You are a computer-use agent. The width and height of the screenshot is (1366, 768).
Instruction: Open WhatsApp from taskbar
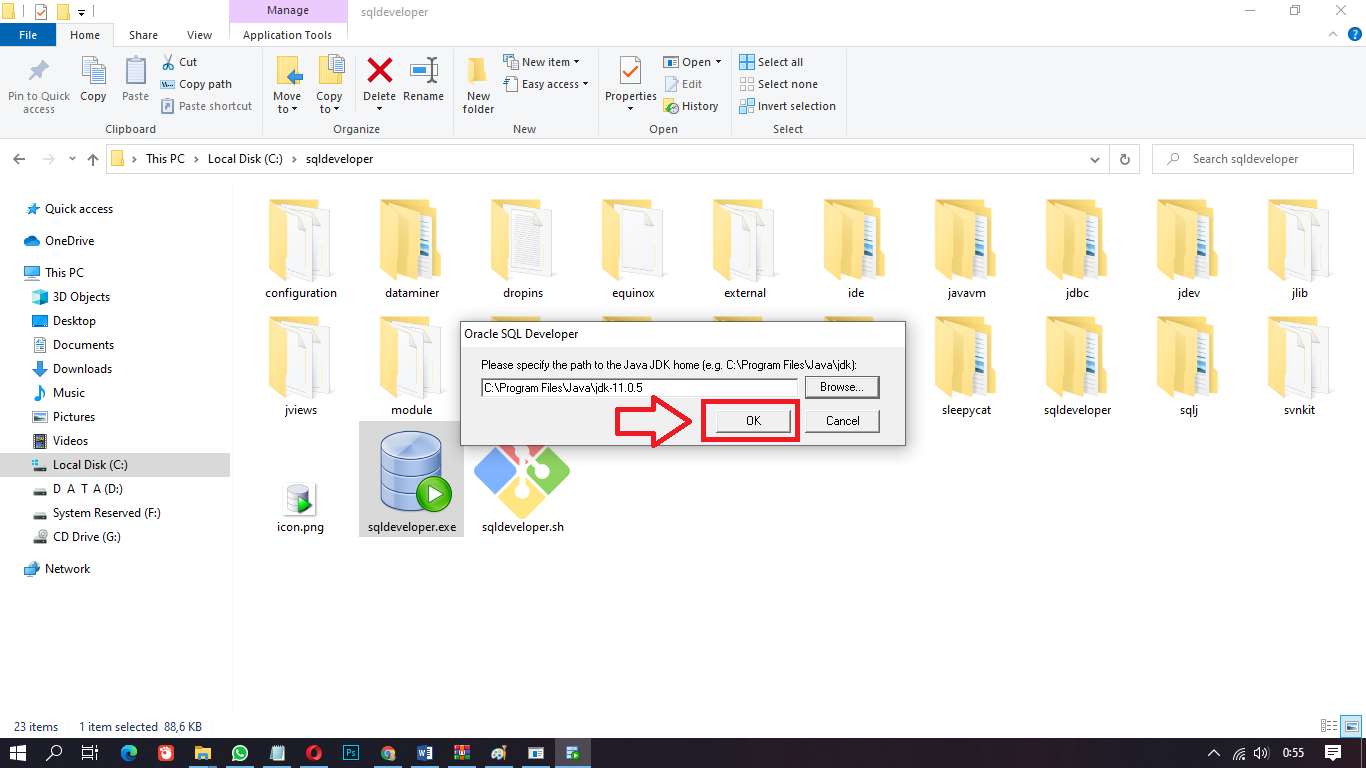pyautogui.click(x=240, y=753)
